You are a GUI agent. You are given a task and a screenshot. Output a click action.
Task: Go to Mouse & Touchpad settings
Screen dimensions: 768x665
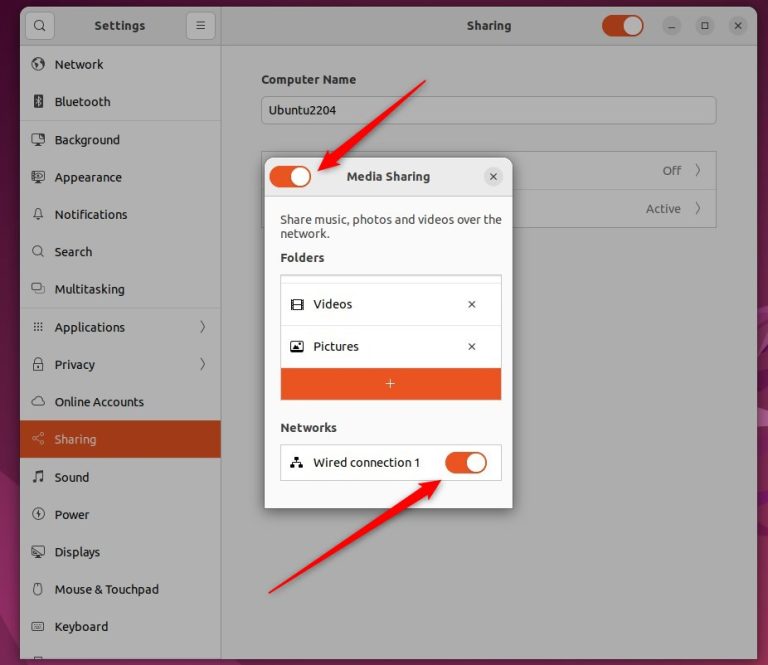(120, 589)
